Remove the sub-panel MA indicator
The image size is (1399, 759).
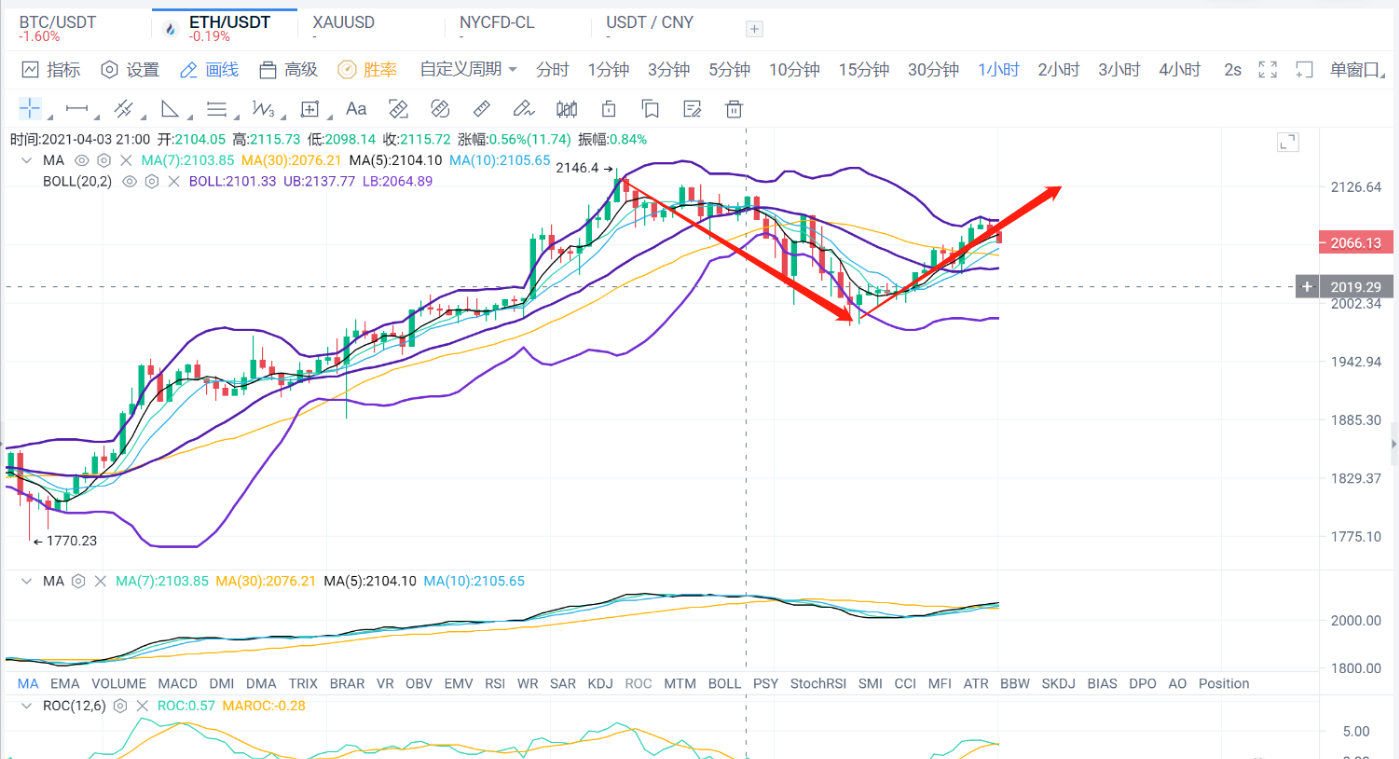[x=100, y=581]
